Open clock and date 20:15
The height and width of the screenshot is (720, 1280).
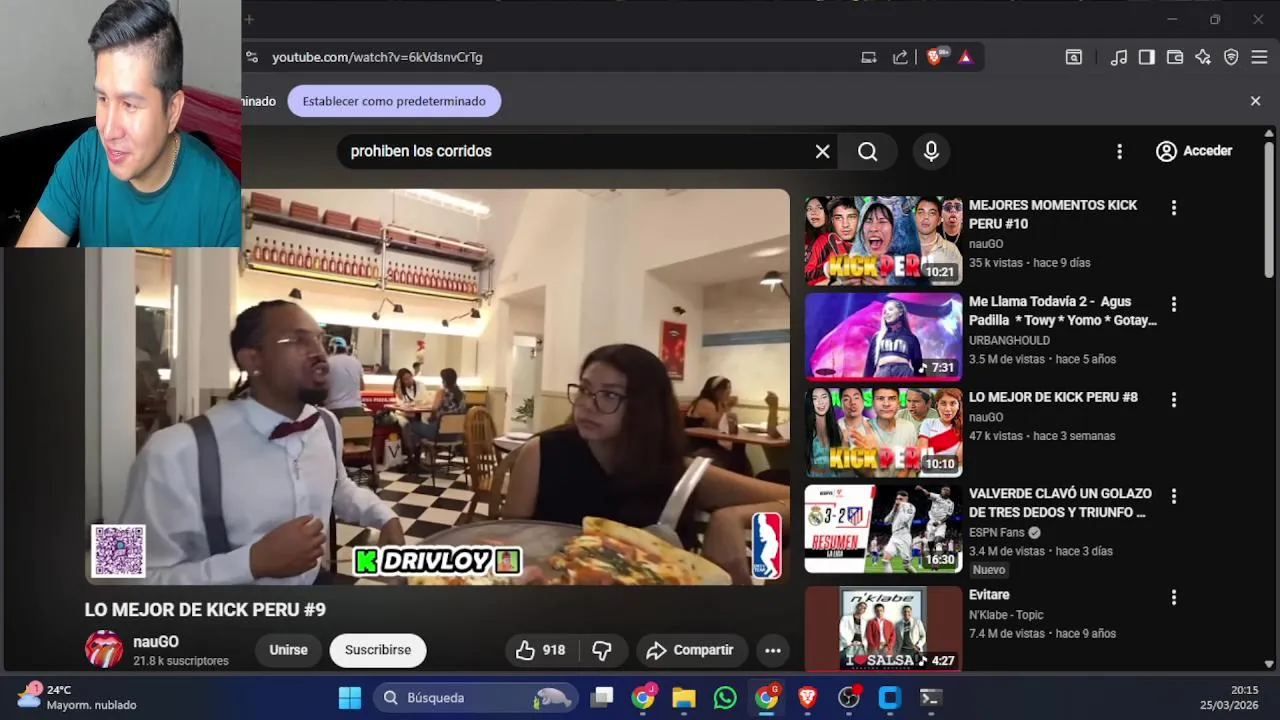tap(1229, 697)
